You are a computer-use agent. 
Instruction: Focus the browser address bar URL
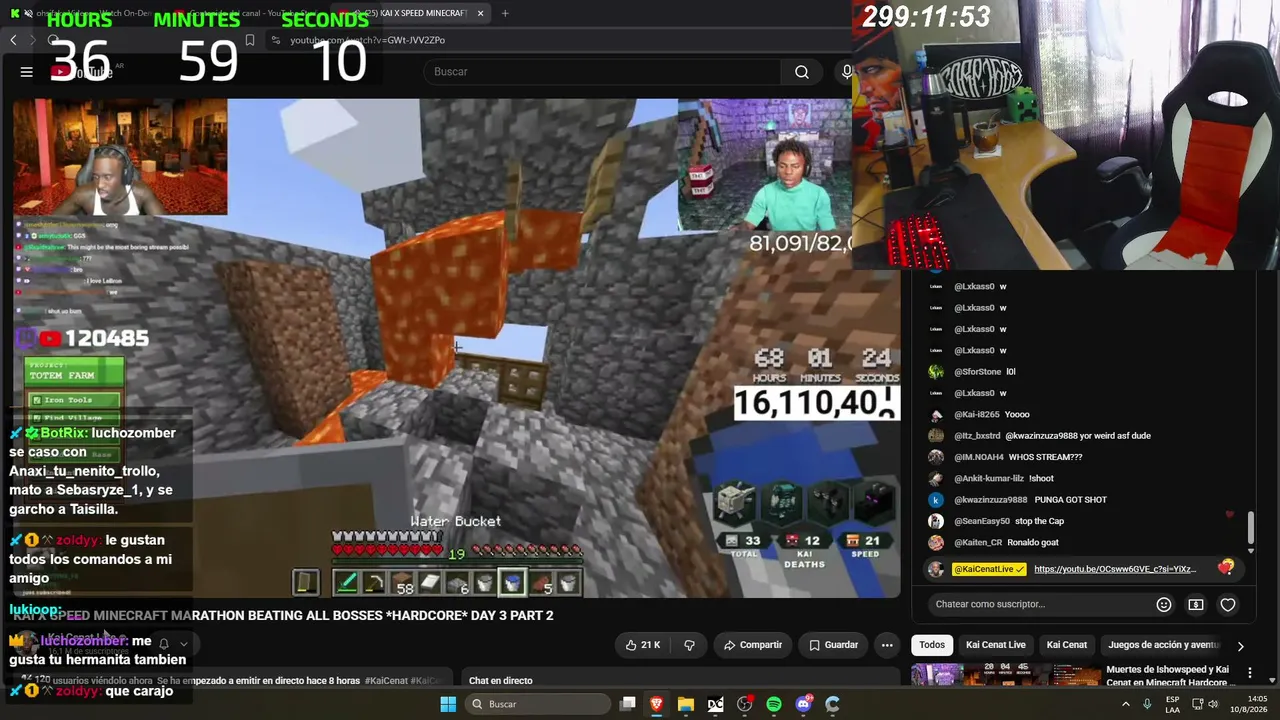[367, 40]
